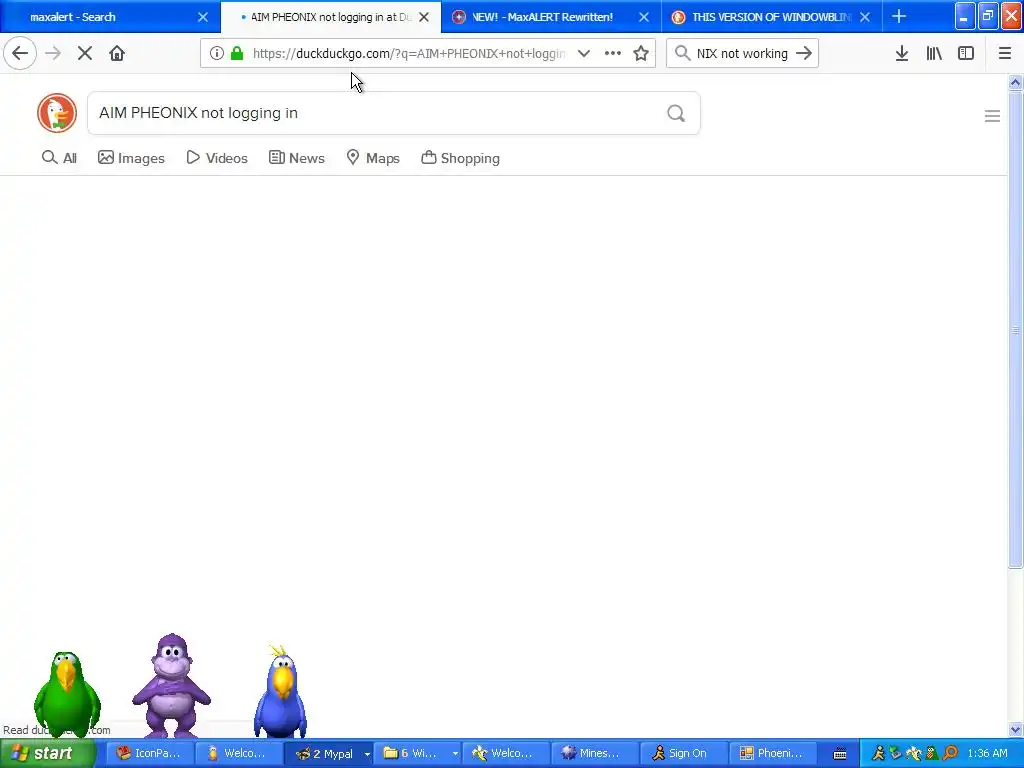Open the browser hamburger menu
Screen dimensions: 1024x768
point(1005,54)
